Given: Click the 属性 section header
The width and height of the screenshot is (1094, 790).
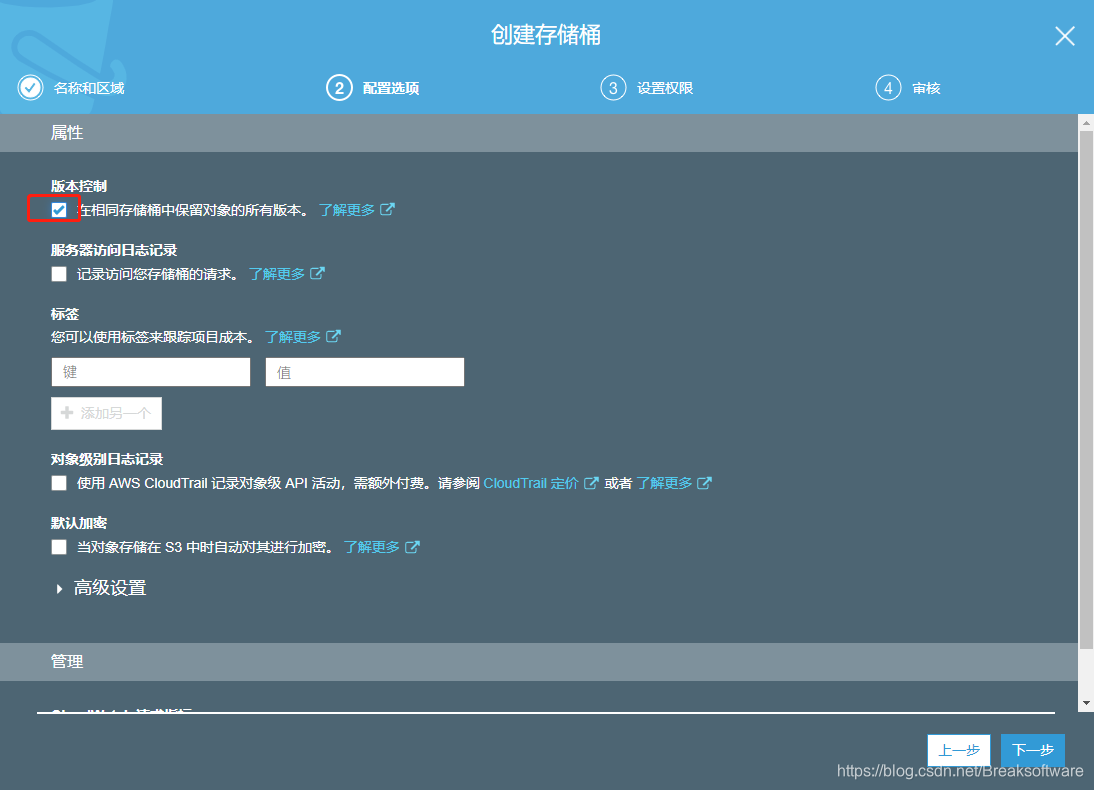Looking at the screenshot, I should pyautogui.click(x=67, y=133).
